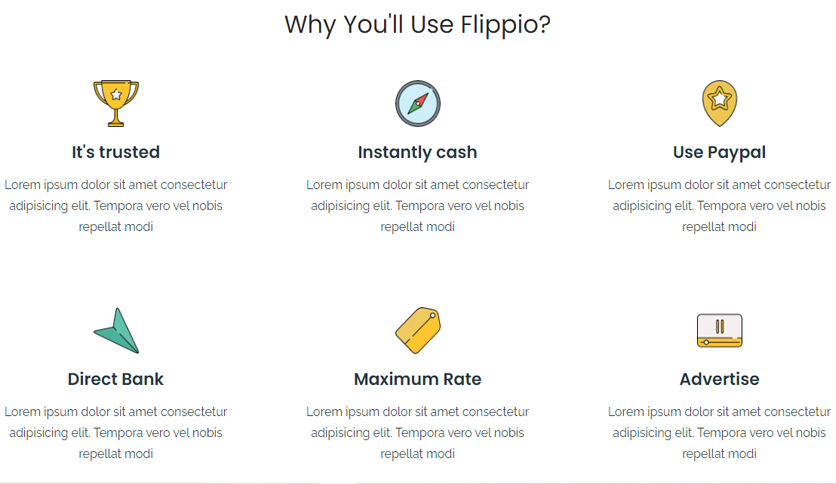836x484 pixels.
Task: Open the "Advertise" heading
Action: (719, 379)
